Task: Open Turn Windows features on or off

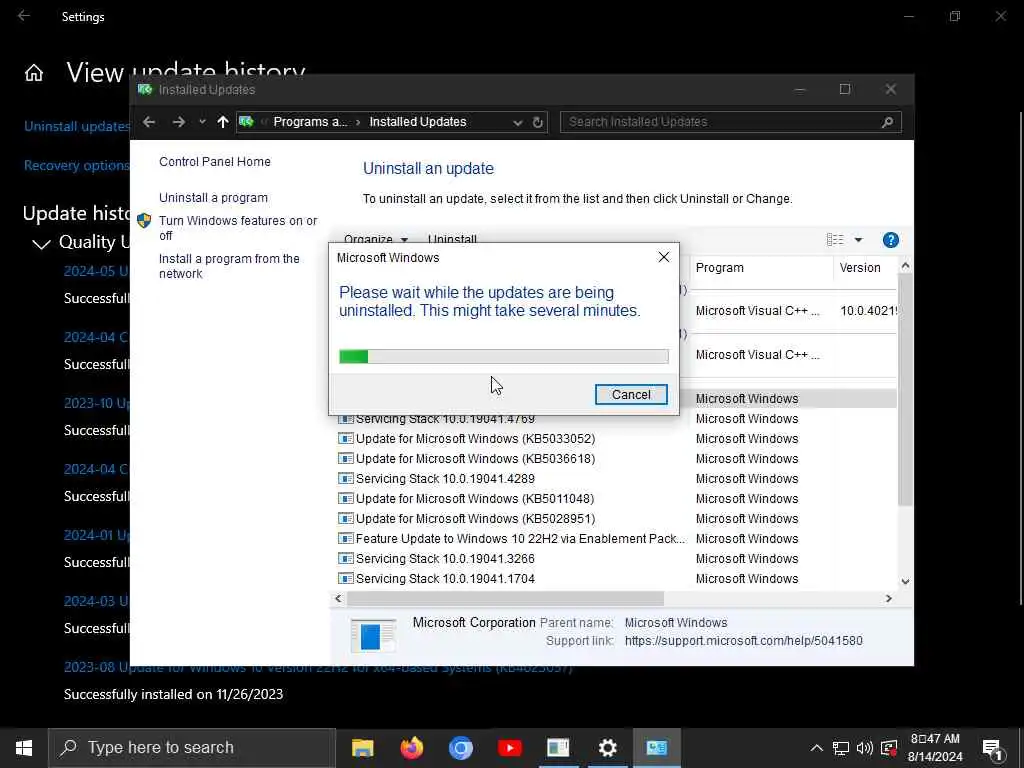Action: pyautogui.click(x=238, y=228)
